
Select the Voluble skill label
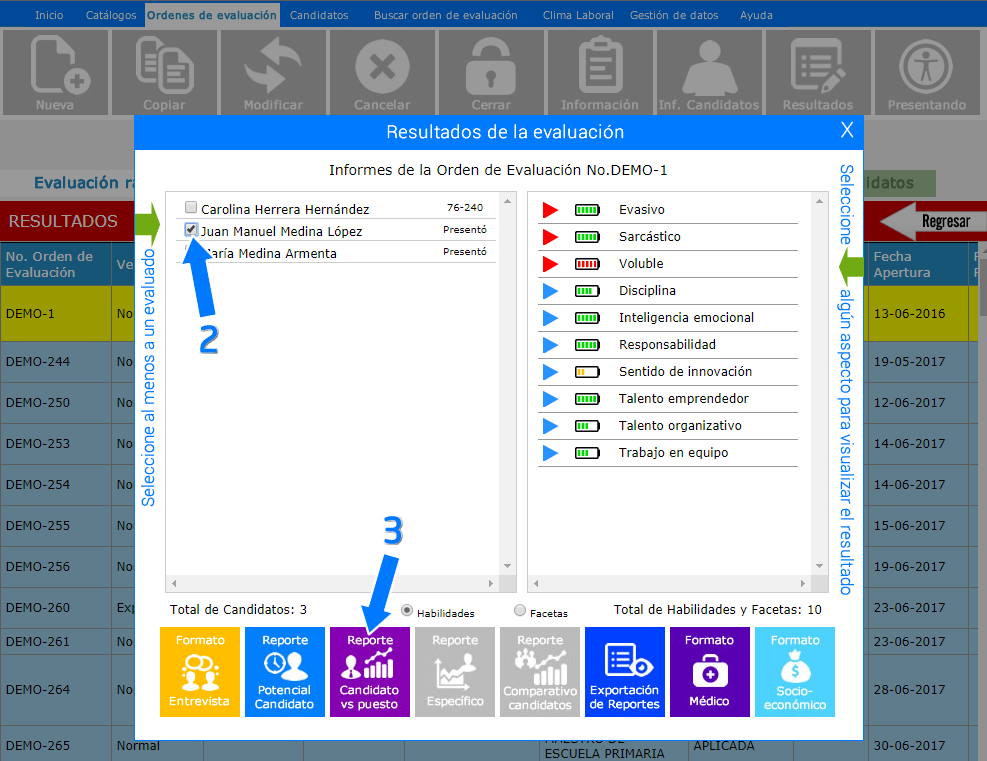pyautogui.click(x=641, y=264)
